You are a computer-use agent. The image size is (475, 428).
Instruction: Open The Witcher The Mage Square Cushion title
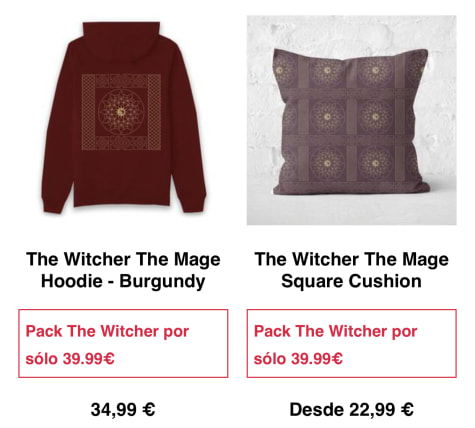[351, 270]
